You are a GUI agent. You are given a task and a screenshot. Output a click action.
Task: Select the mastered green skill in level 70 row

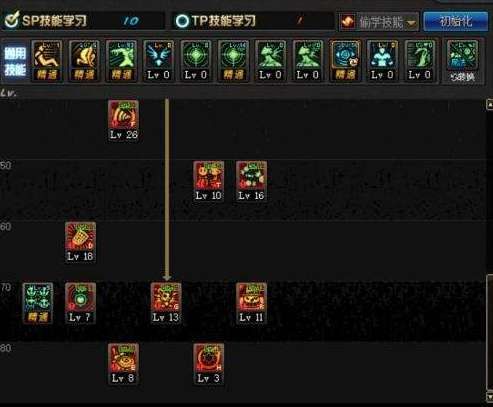[38, 303]
